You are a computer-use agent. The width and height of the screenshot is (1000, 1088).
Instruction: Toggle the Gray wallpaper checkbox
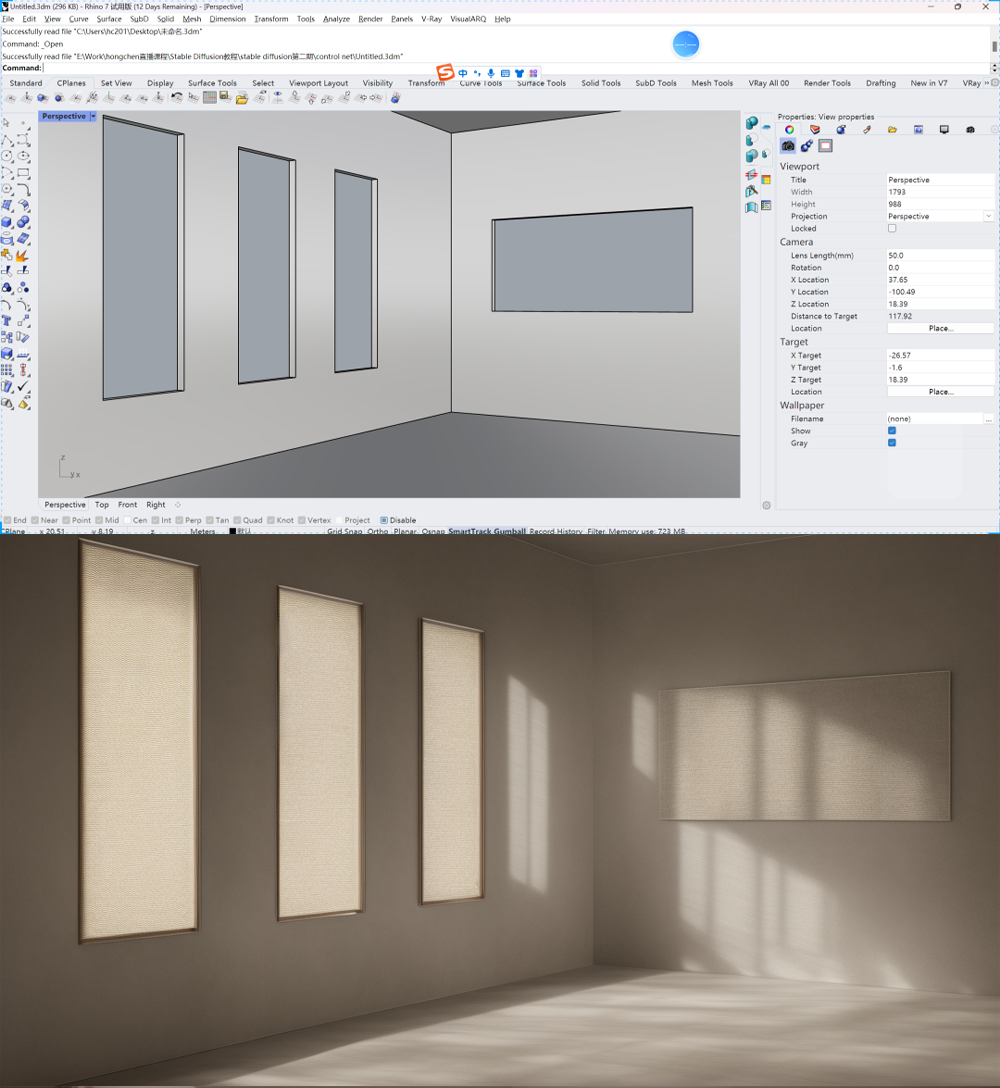892,443
